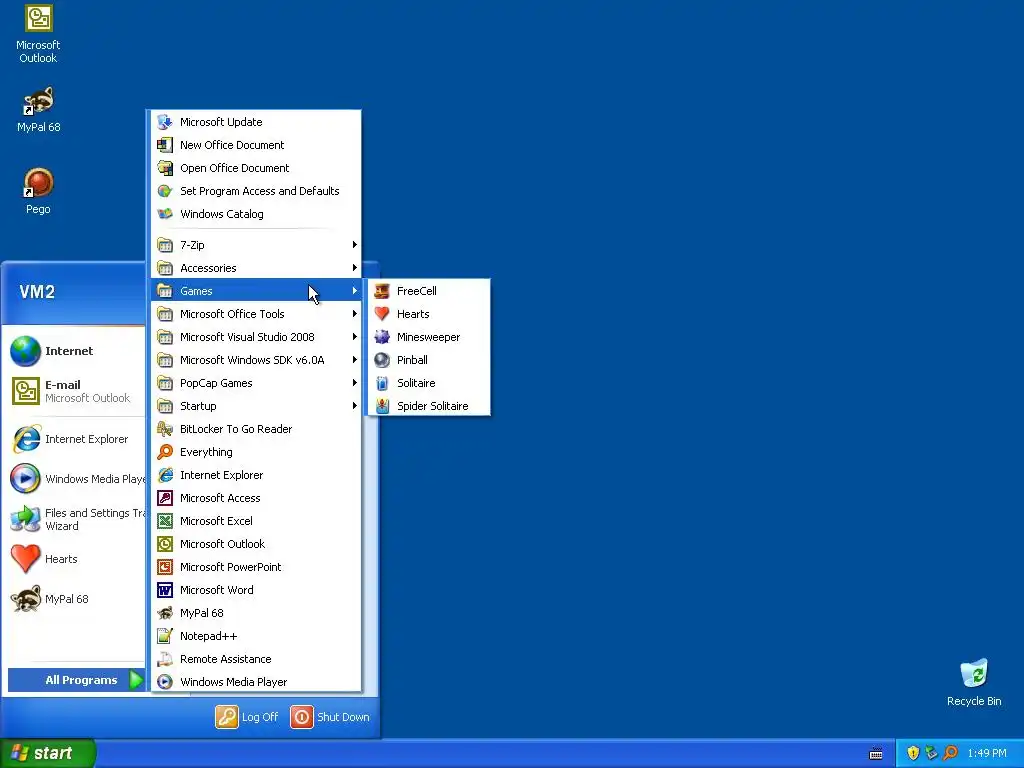Open New Office Document
1024x768 pixels.
click(x=256, y=145)
